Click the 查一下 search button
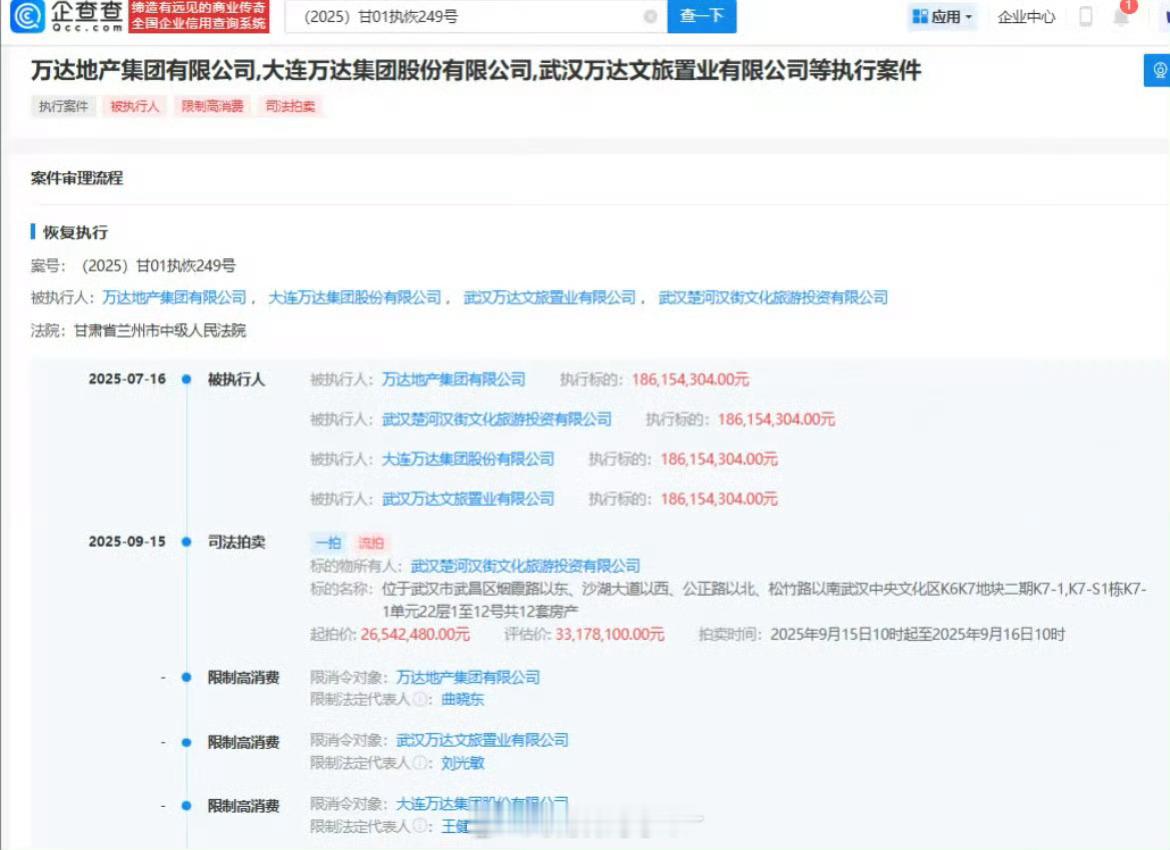Screen dimensions: 1170x850 tap(701, 16)
